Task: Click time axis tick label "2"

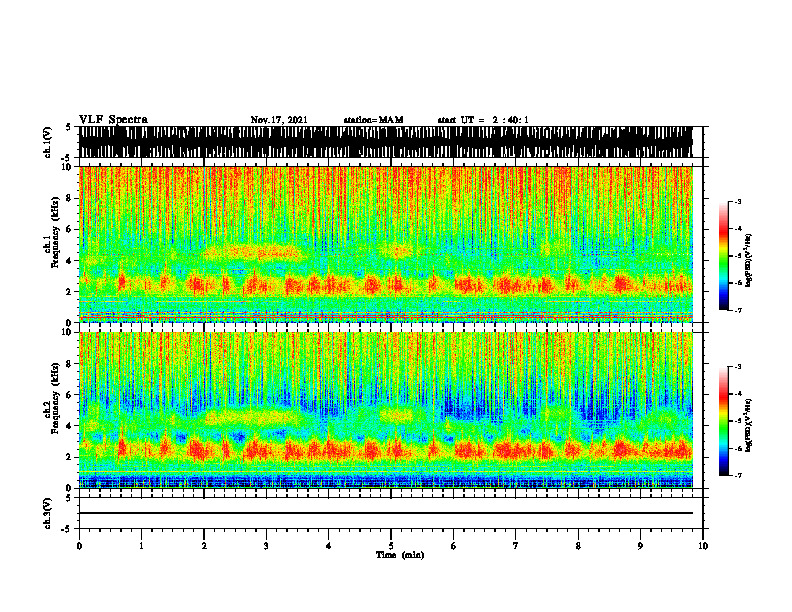Action: point(204,546)
